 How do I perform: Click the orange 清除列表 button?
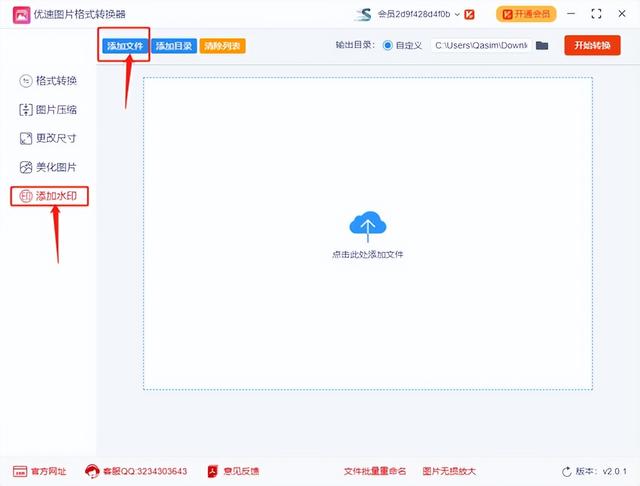222,46
